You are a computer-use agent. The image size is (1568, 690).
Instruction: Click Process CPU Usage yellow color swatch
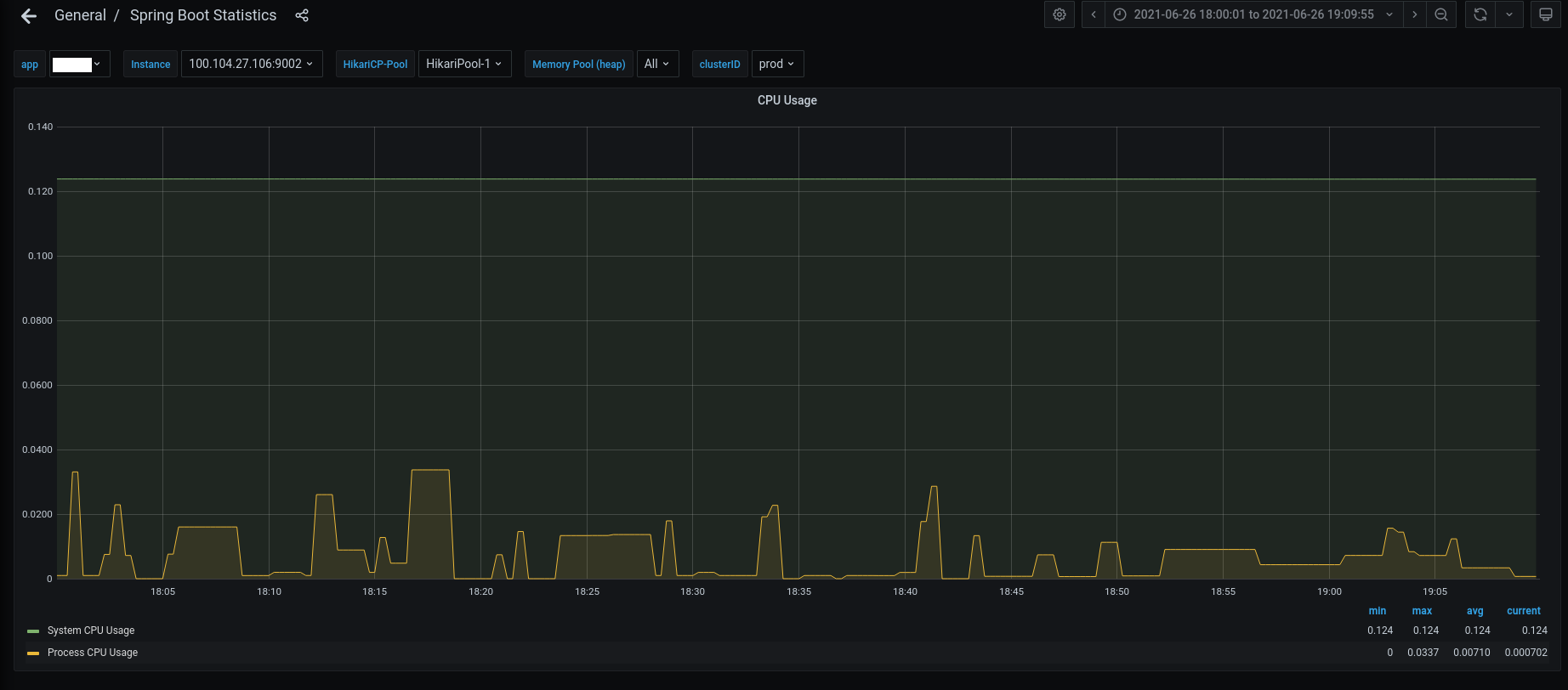click(x=33, y=653)
